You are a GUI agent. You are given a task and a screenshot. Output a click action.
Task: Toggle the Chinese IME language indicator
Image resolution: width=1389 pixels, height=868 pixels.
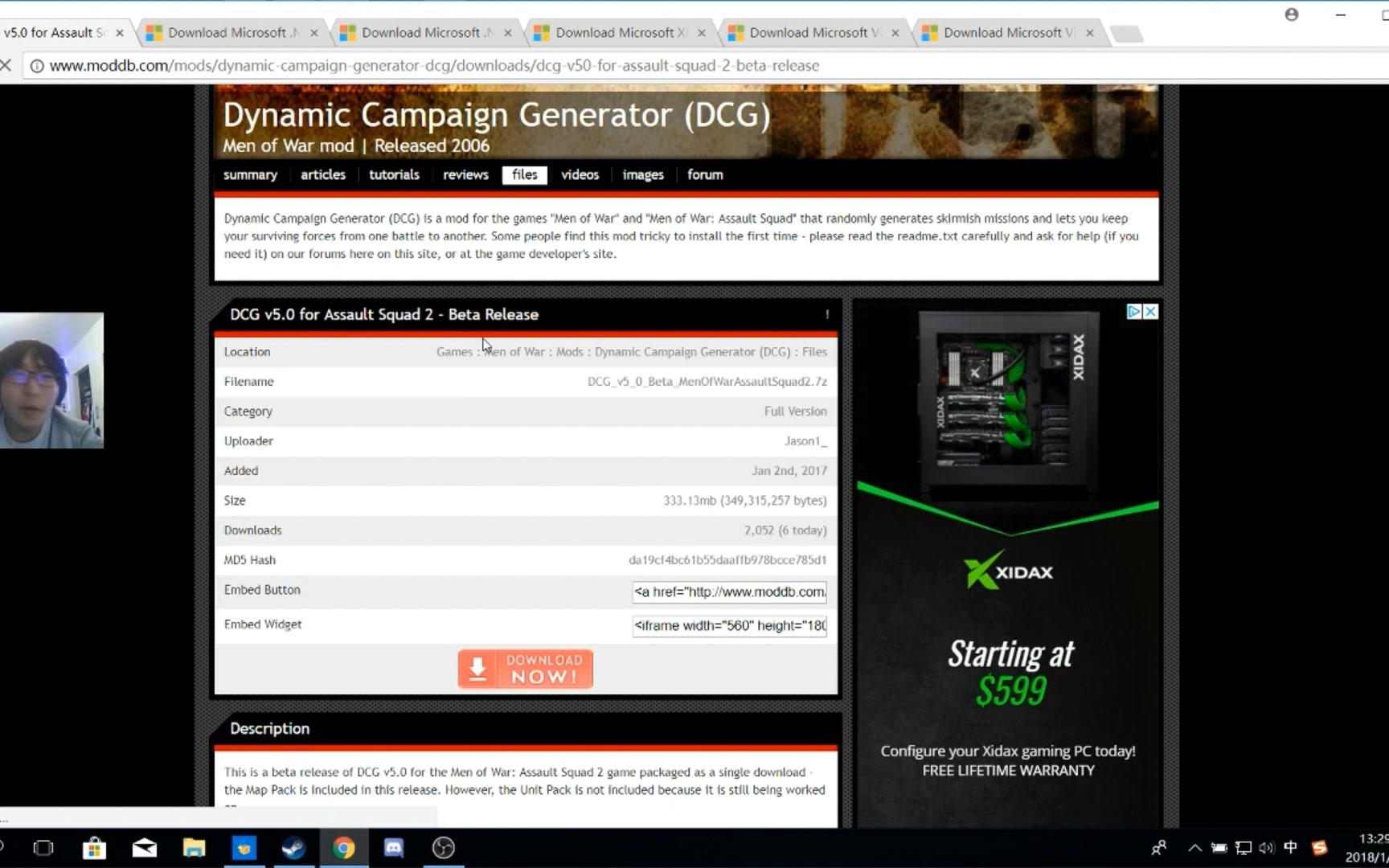1291,847
